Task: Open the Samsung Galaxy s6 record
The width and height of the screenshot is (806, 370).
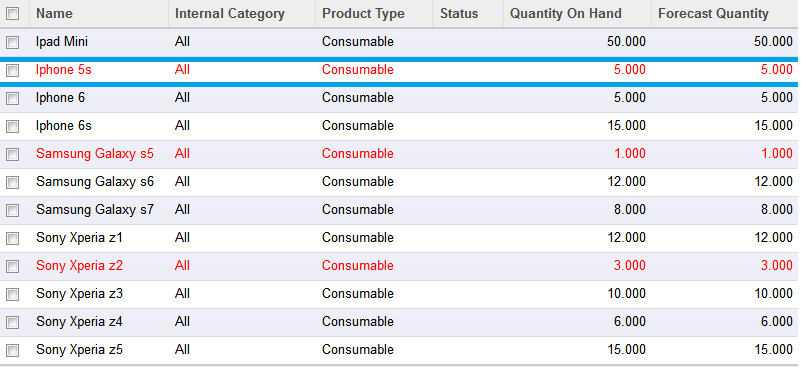Action: [x=95, y=182]
